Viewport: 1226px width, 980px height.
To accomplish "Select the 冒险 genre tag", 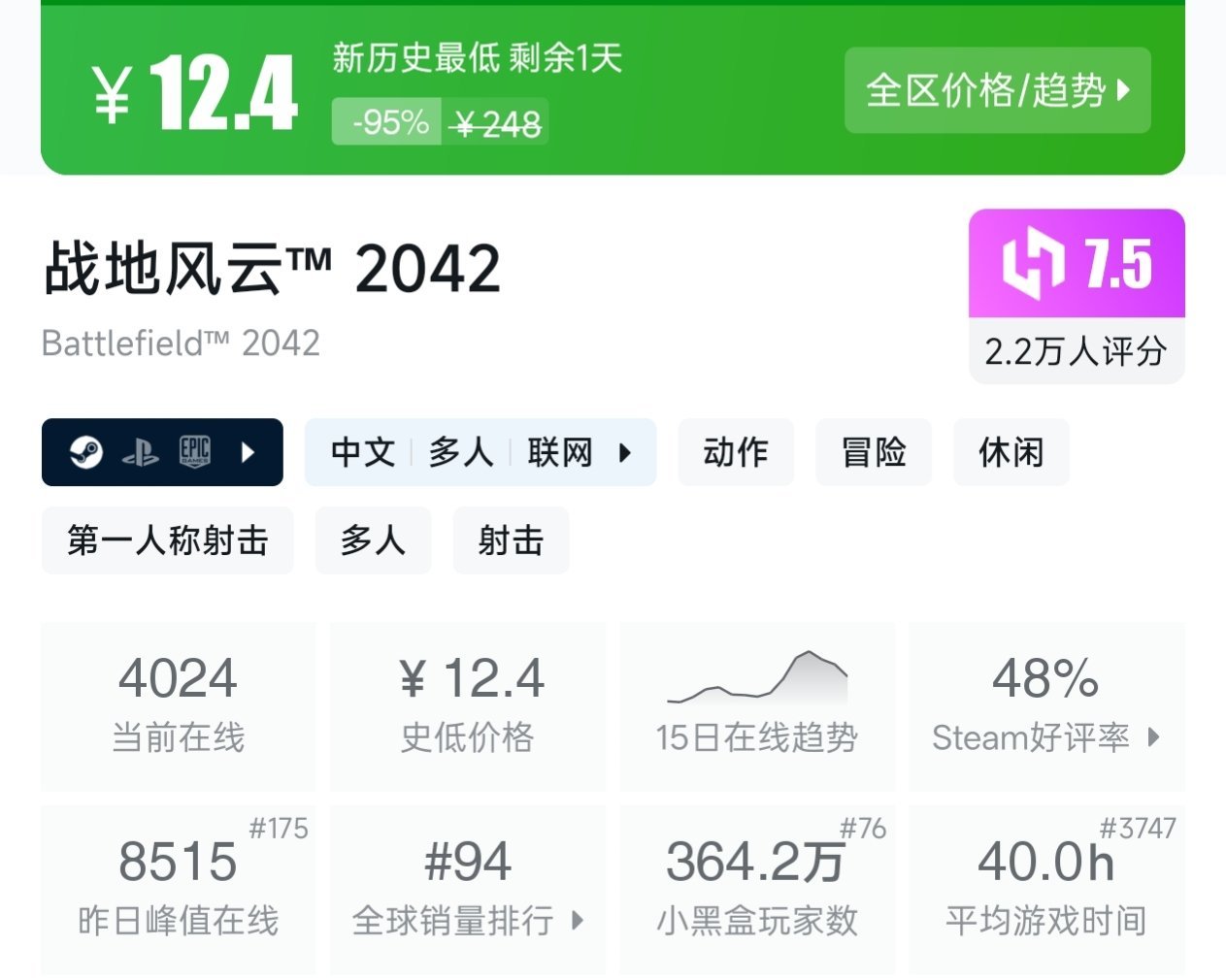I will pyautogui.click(x=873, y=452).
